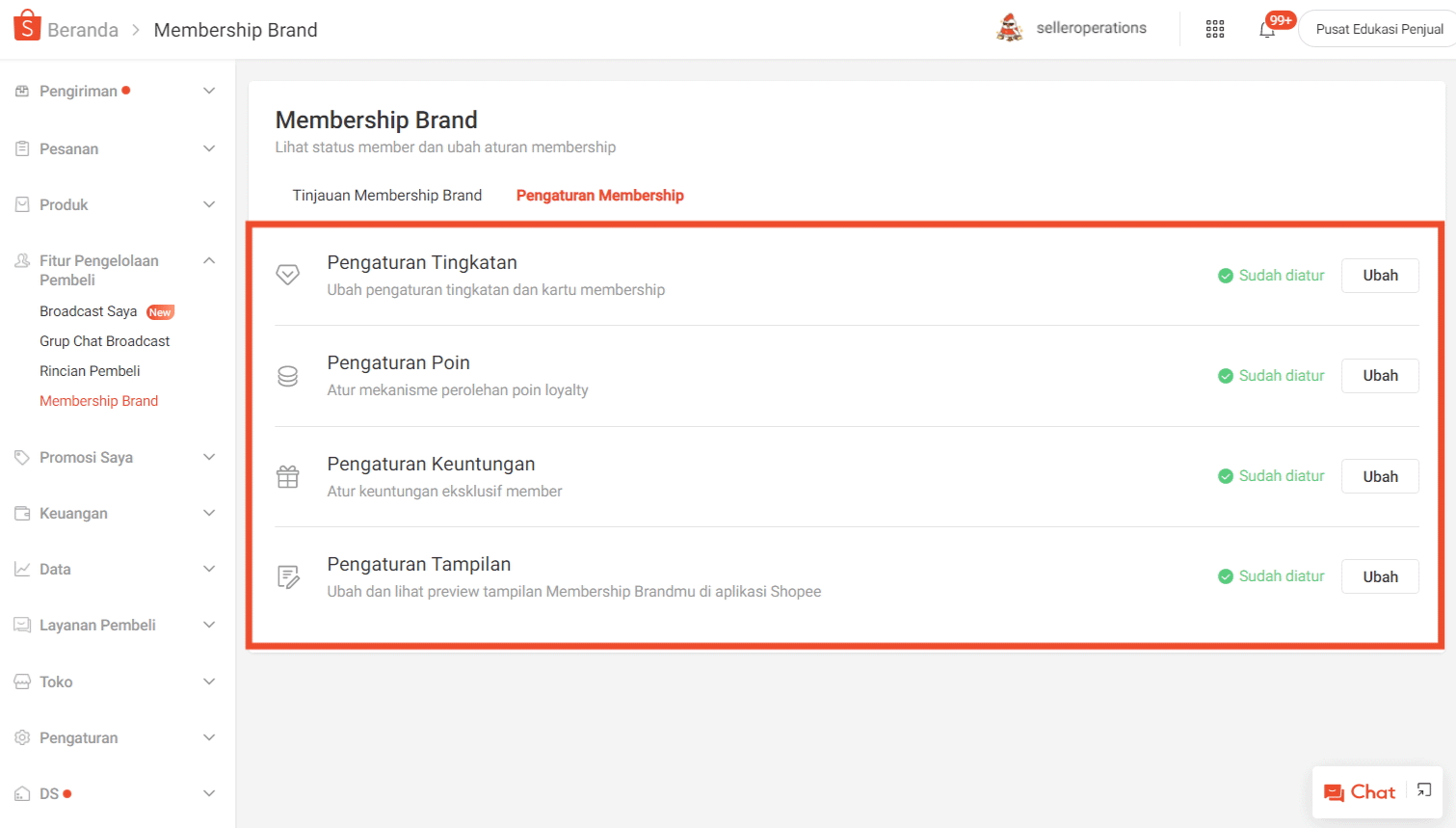
Task: Click Ubah for Pengaturan Poin
Action: [x=1380, y=376]
